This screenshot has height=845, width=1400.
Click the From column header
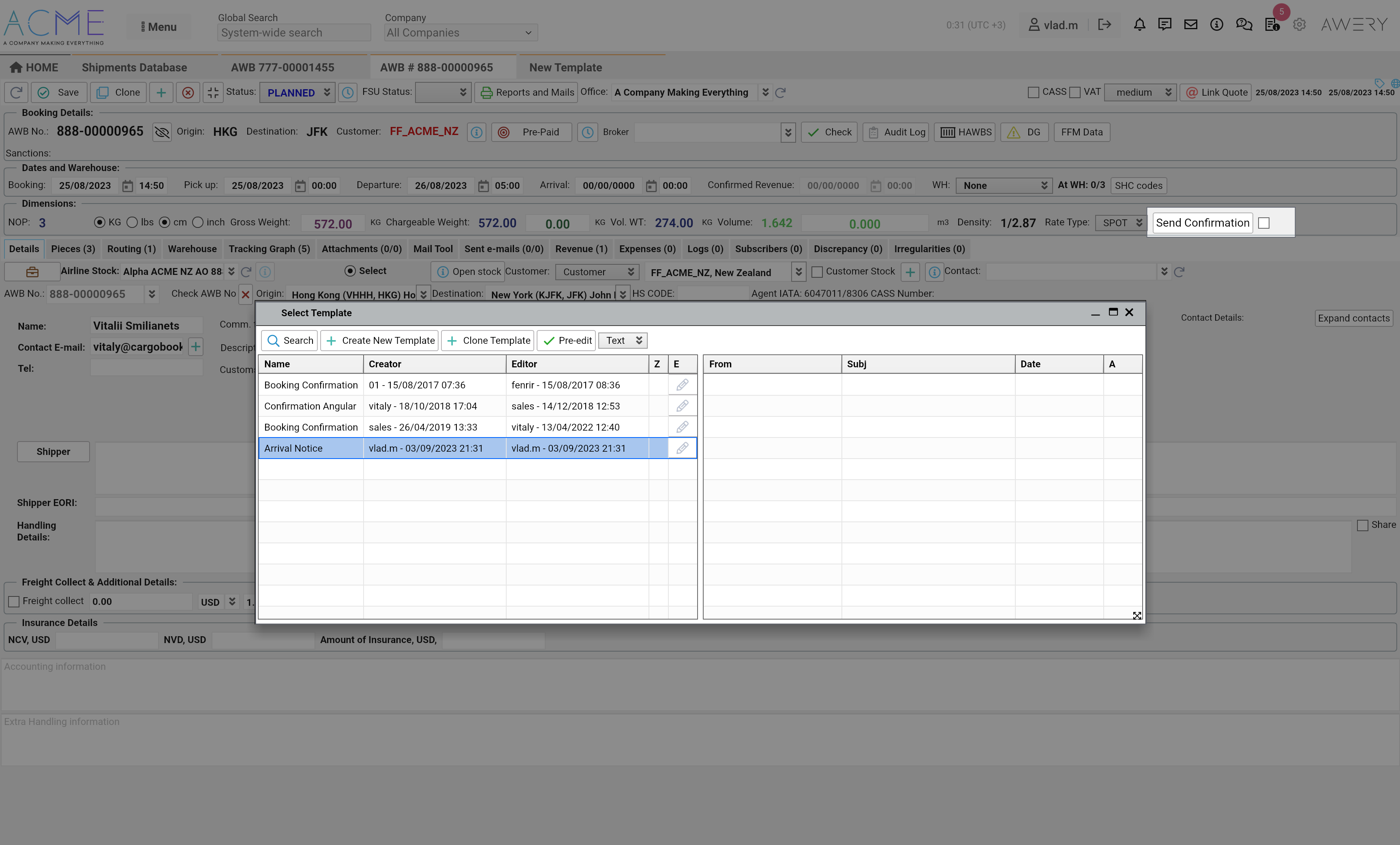[772, 364]
